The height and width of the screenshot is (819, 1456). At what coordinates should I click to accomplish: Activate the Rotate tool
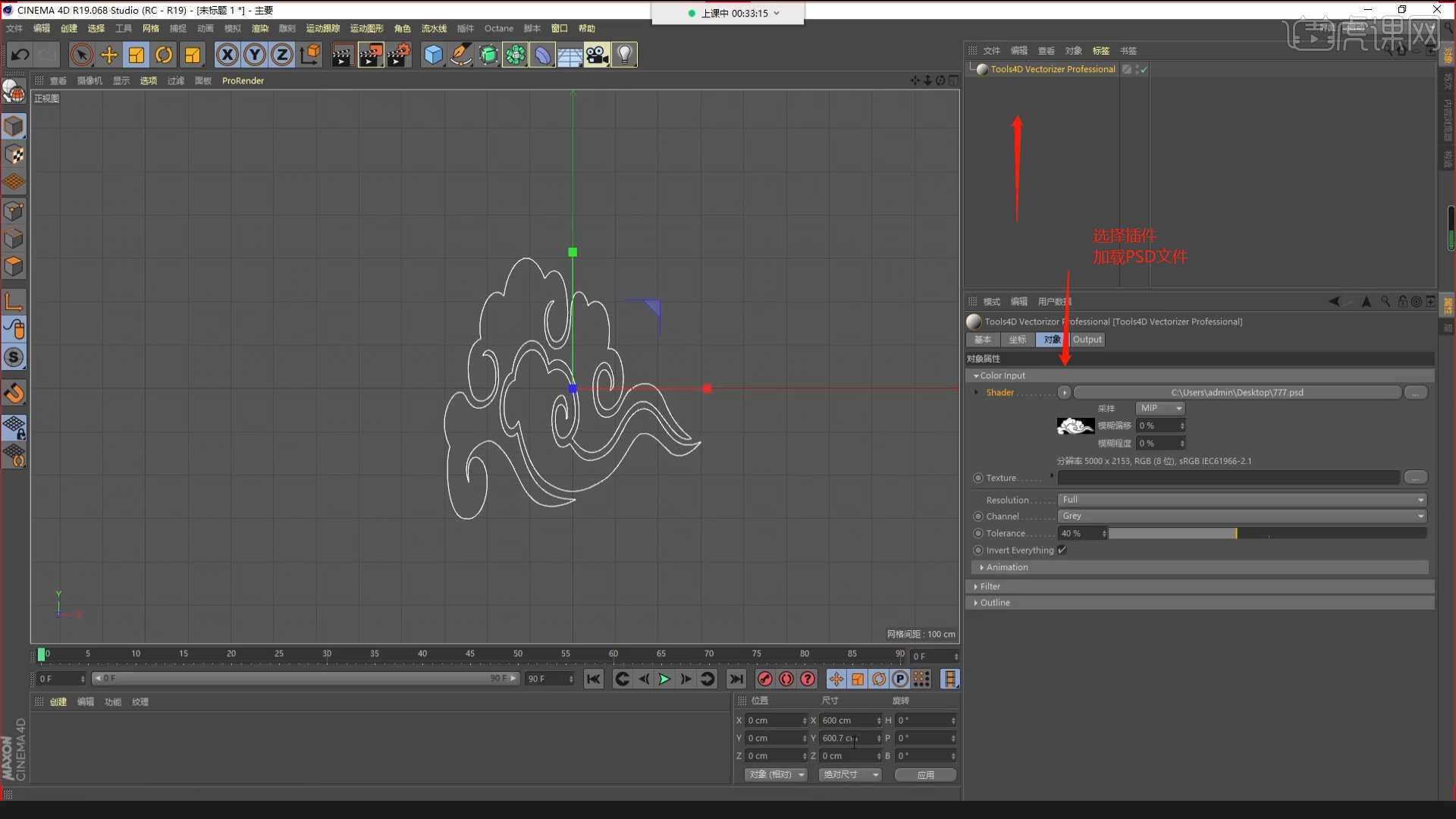(x=164, y=55)
